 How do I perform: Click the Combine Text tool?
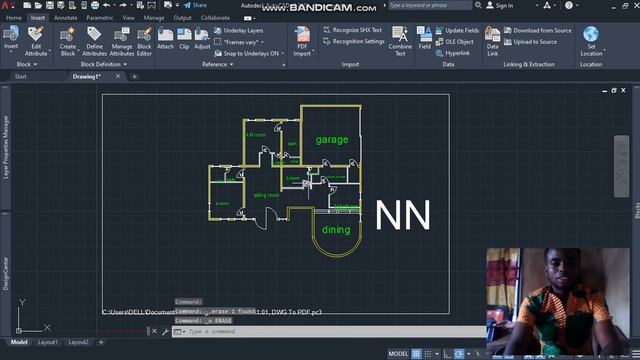[x=400, y=41]
